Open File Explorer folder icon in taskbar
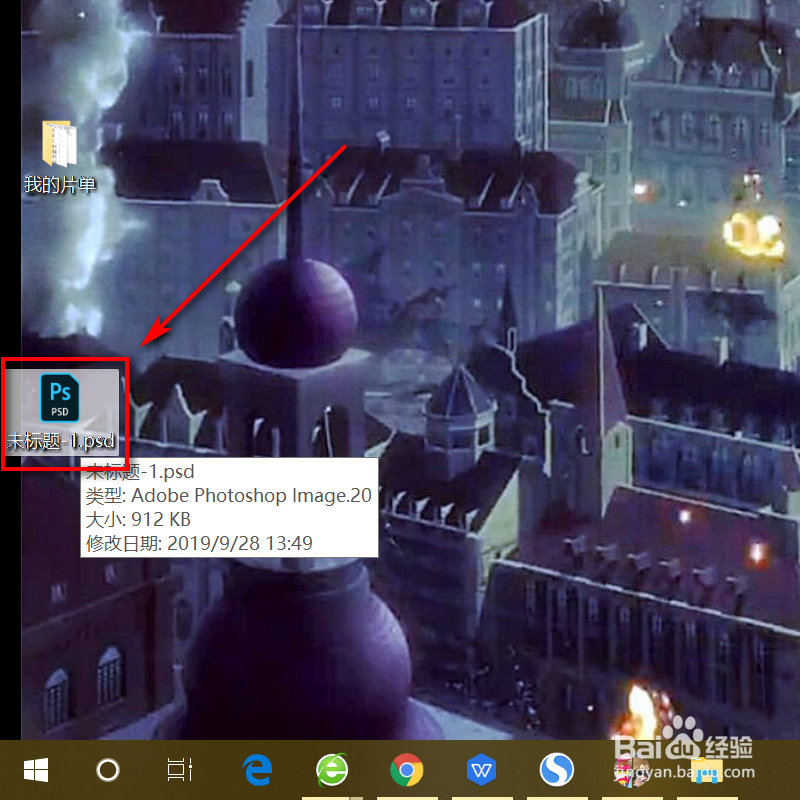 coord(707,770)
